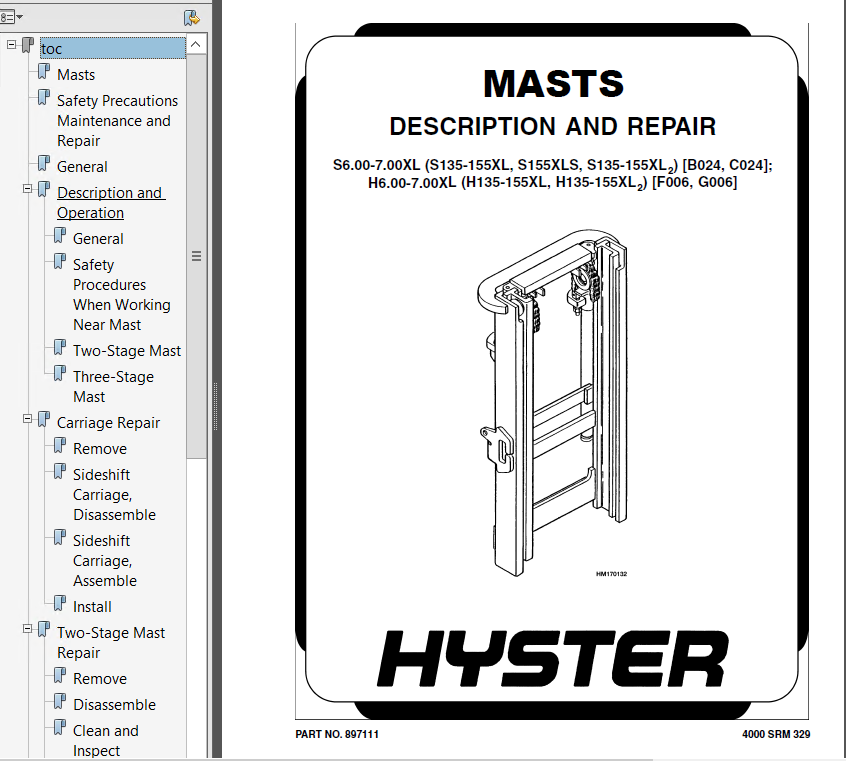Click Sideshift Carriage Disassemble icon
This screenshot has width=846, height=761.
60,472
